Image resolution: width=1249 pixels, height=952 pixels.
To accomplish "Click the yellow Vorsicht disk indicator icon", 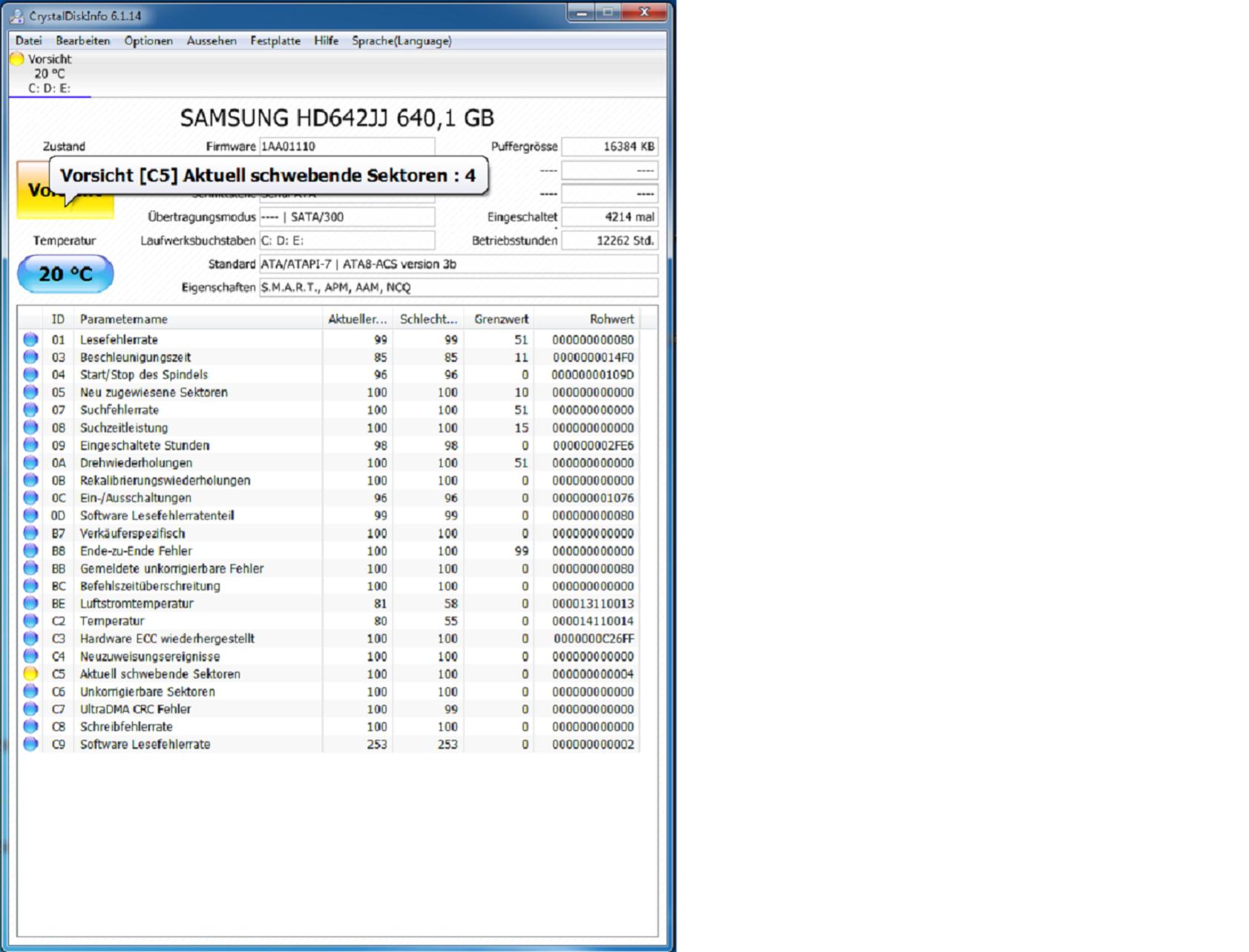I will 17,59.
